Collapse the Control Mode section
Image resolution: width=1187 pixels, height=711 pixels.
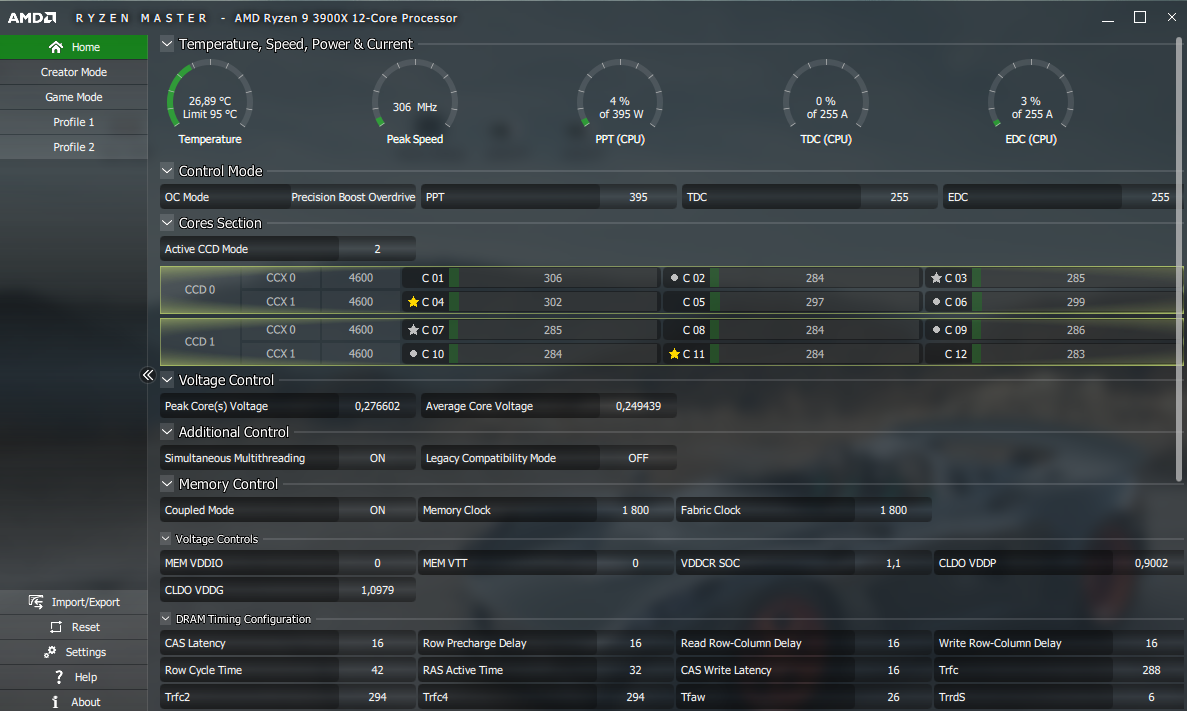[167, 171]
